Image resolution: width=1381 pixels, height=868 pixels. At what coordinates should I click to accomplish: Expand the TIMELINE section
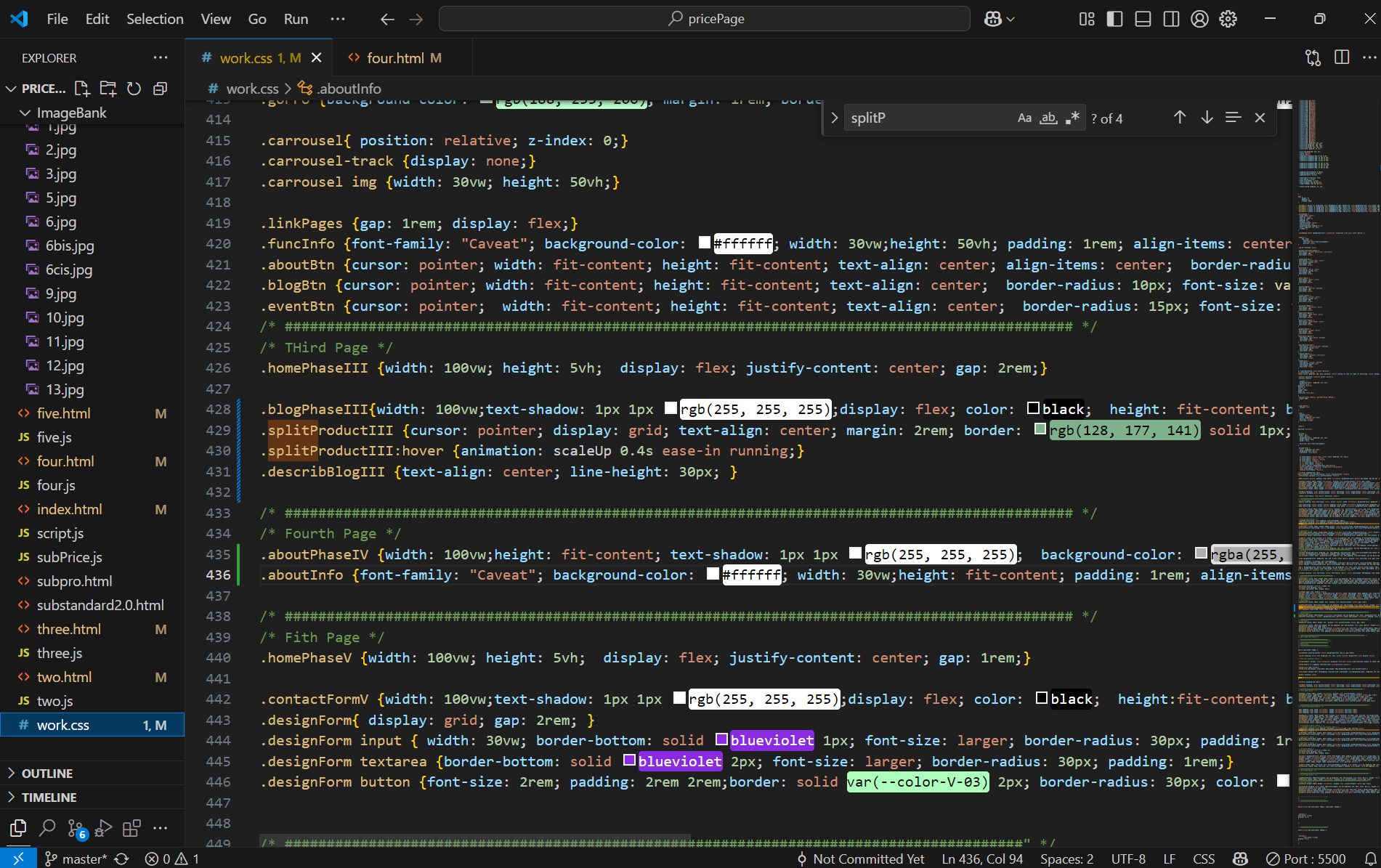49,797
